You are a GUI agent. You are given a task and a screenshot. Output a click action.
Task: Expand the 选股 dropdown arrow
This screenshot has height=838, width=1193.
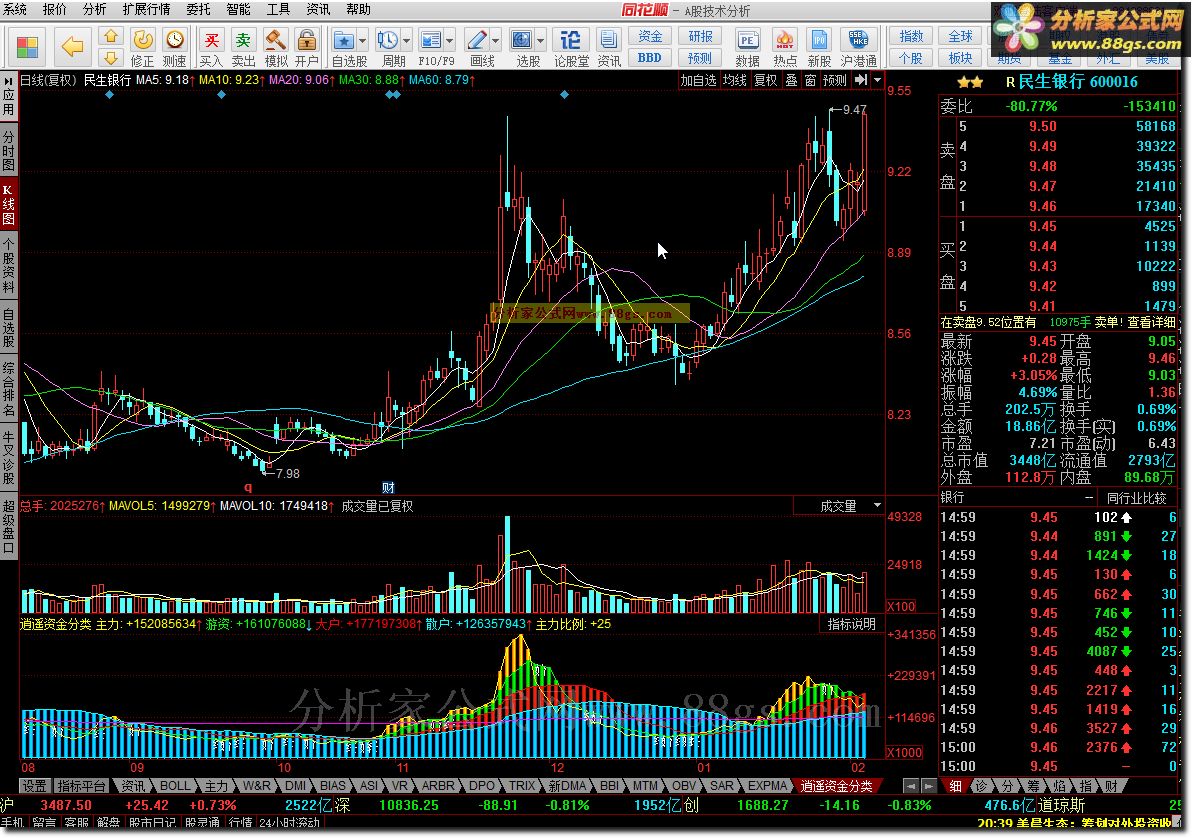(x=541, y=40)
